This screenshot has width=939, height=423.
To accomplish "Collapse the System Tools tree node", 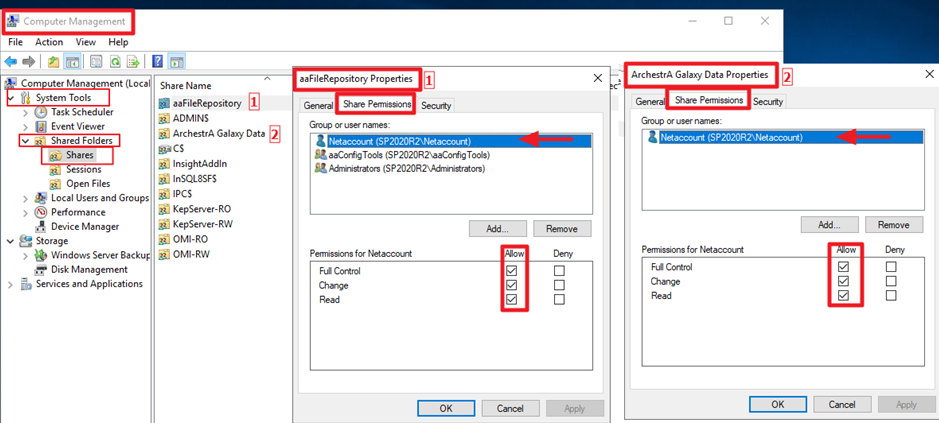I will coord(11,97).
